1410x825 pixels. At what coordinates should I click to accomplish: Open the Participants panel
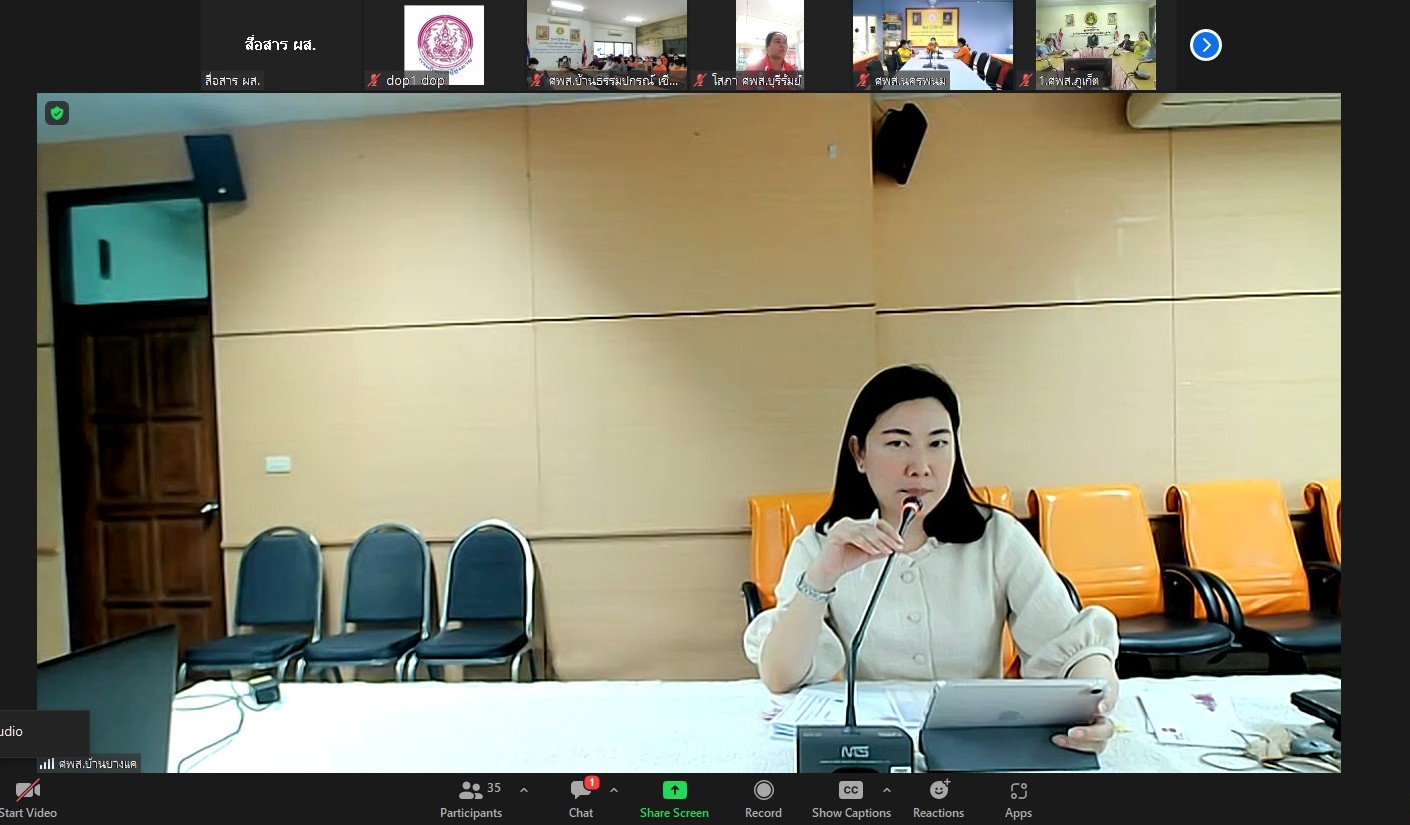coord(471,800)
